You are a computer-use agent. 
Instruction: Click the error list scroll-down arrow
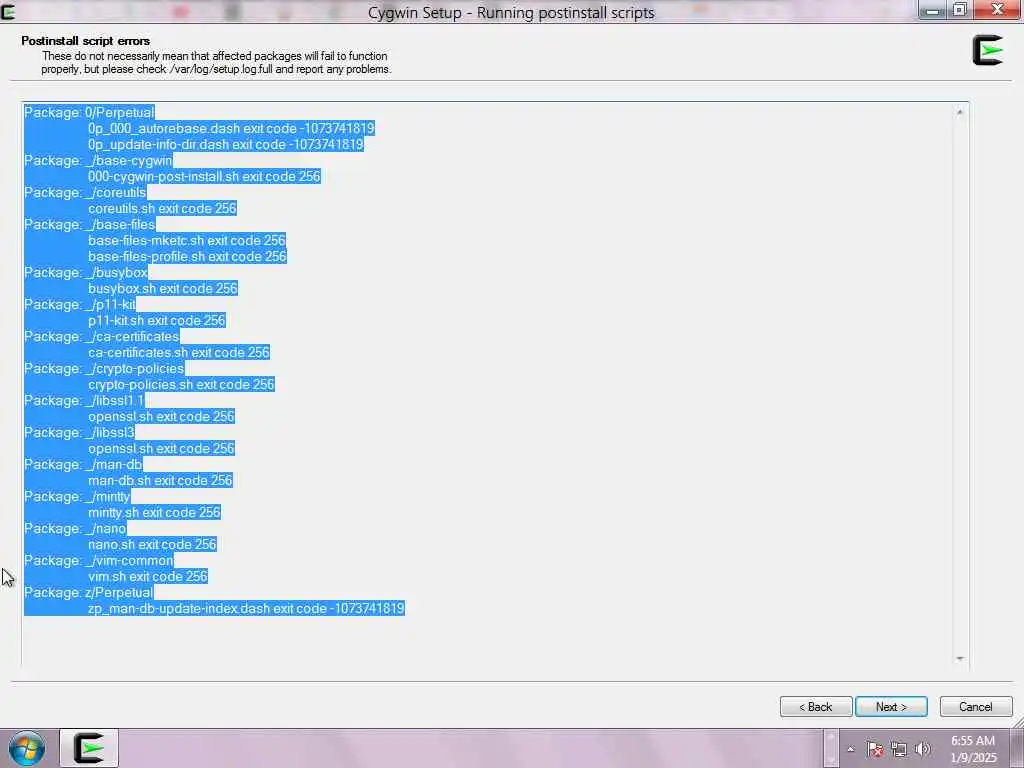(x=959, y=658)
